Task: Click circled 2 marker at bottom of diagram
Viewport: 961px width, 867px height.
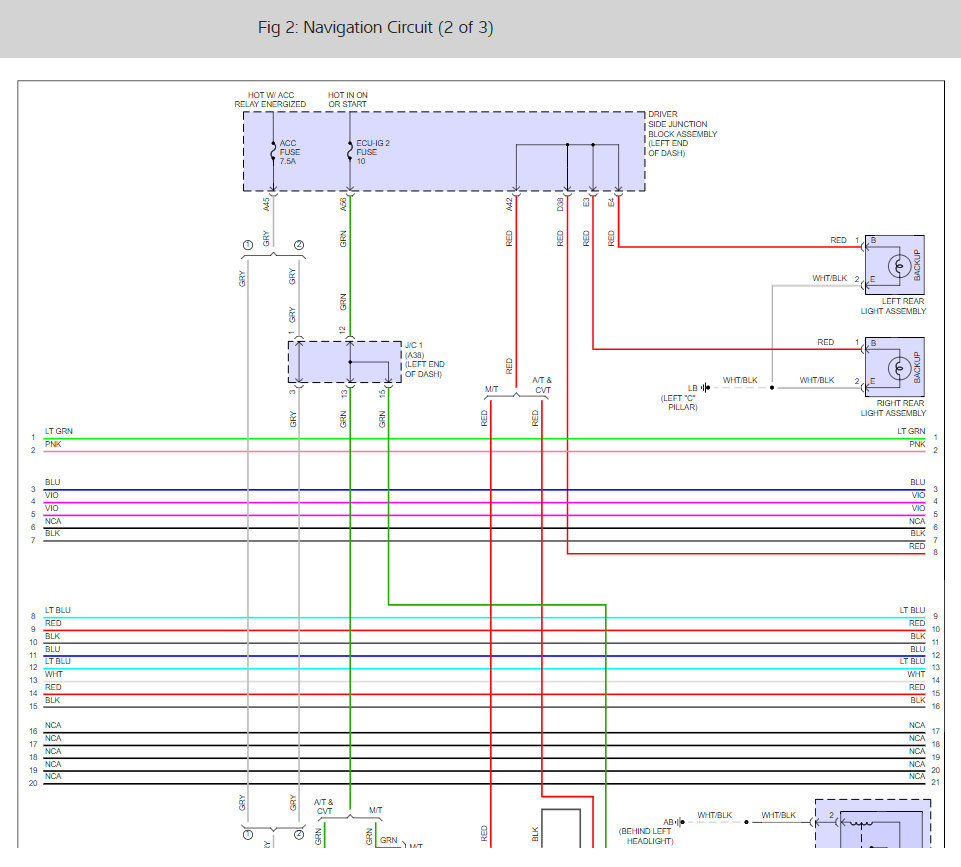Action: click(299, 835)
